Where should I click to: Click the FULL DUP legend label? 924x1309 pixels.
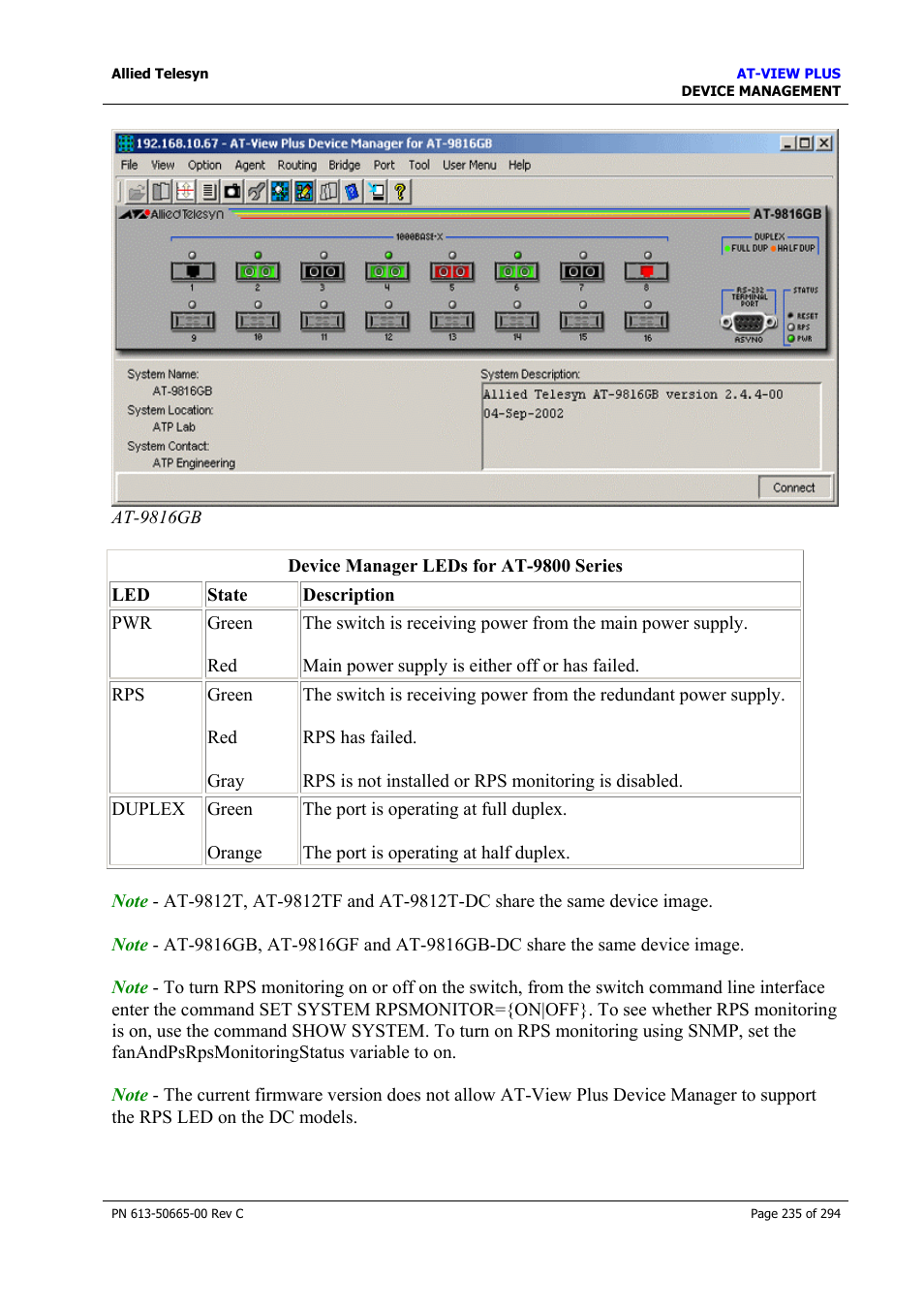coord(749,248)
